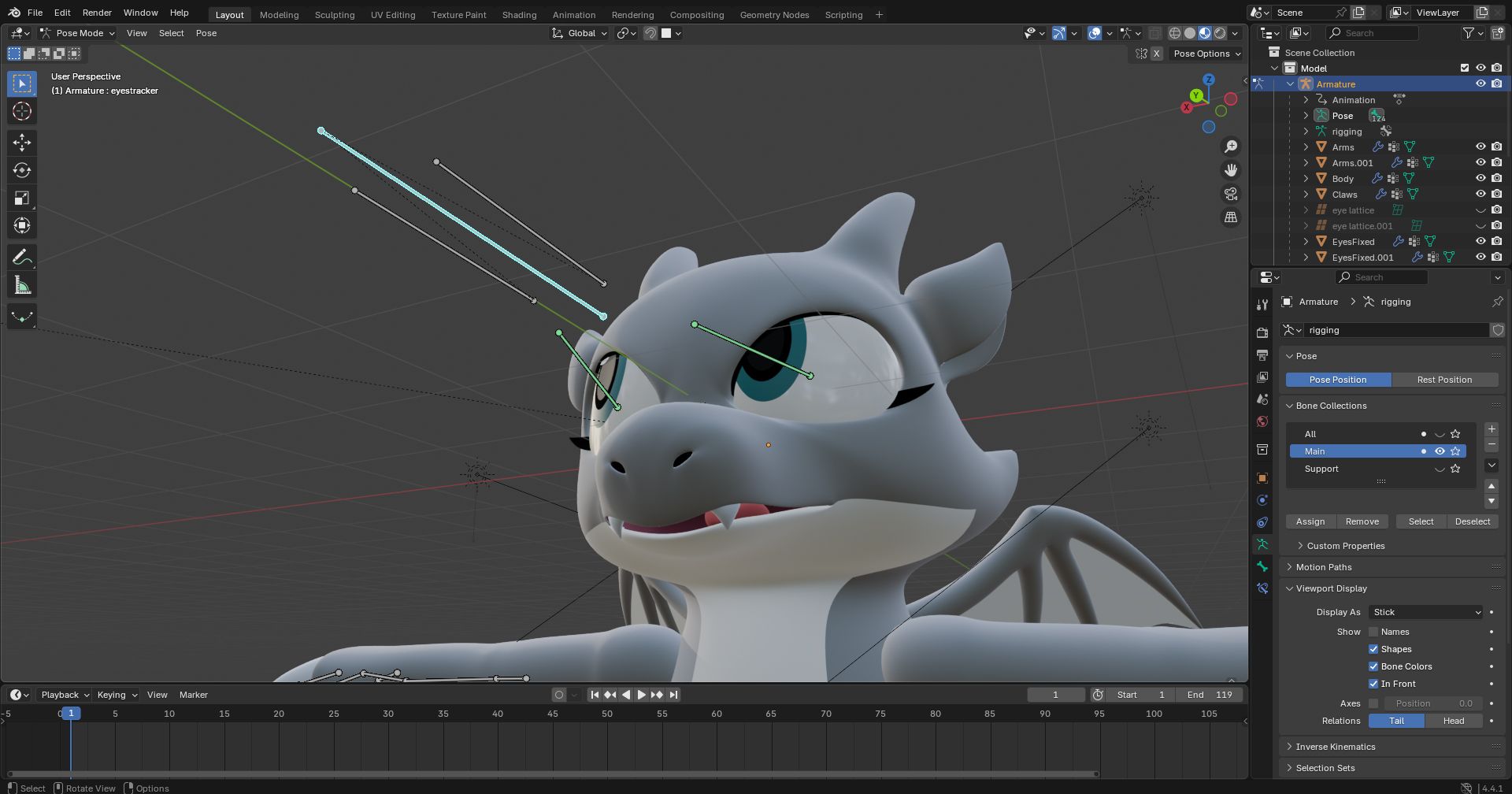The width and height of the screenshot is (1512, 794).
Task: Select the Breakdowner pose tool
Action: click(22, 316)
